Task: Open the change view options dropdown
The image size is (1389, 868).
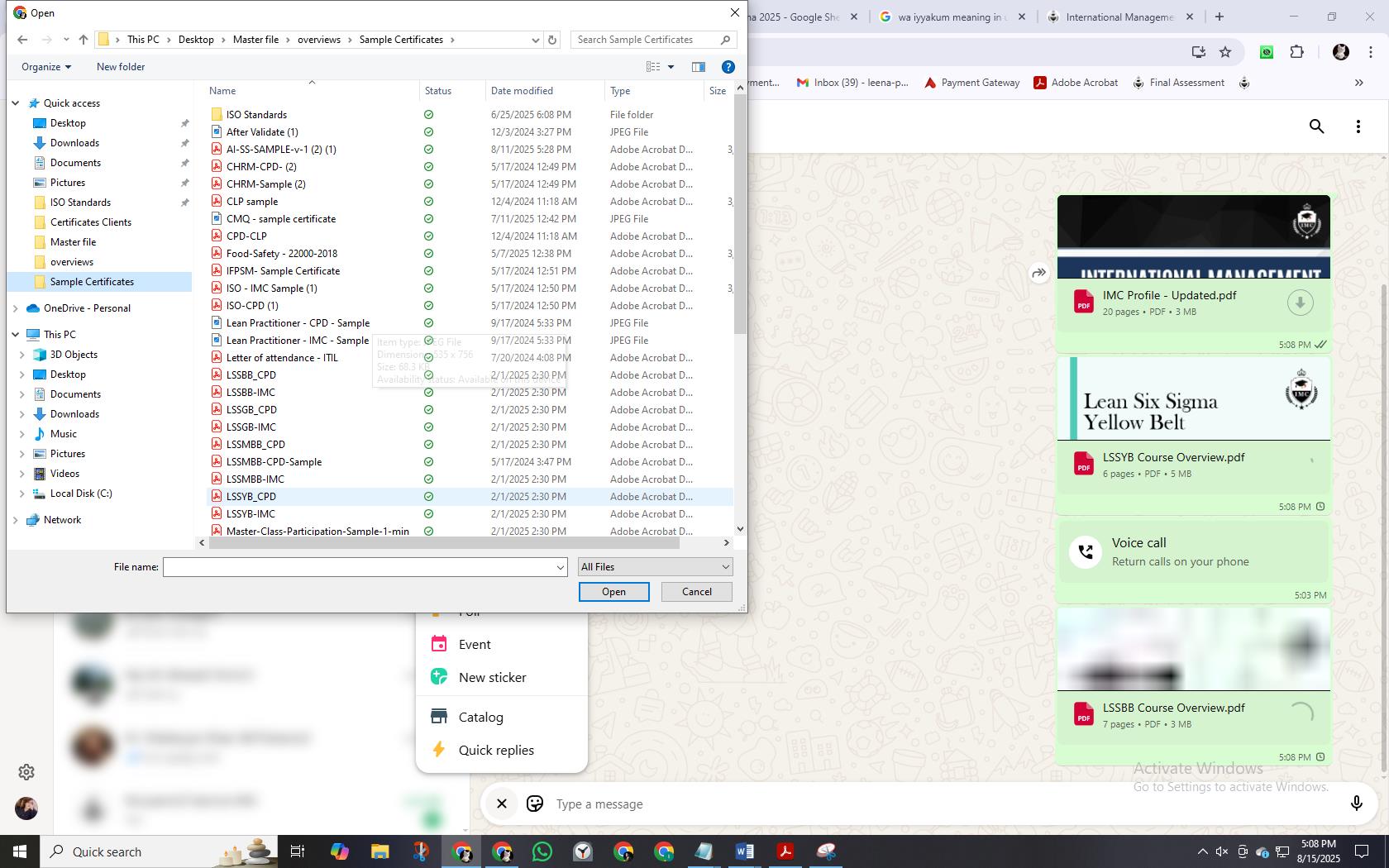Action: point(671,67)
